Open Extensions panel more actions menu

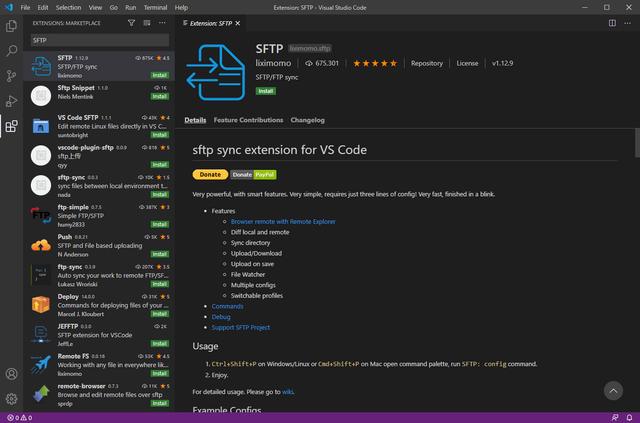point(162,23)
